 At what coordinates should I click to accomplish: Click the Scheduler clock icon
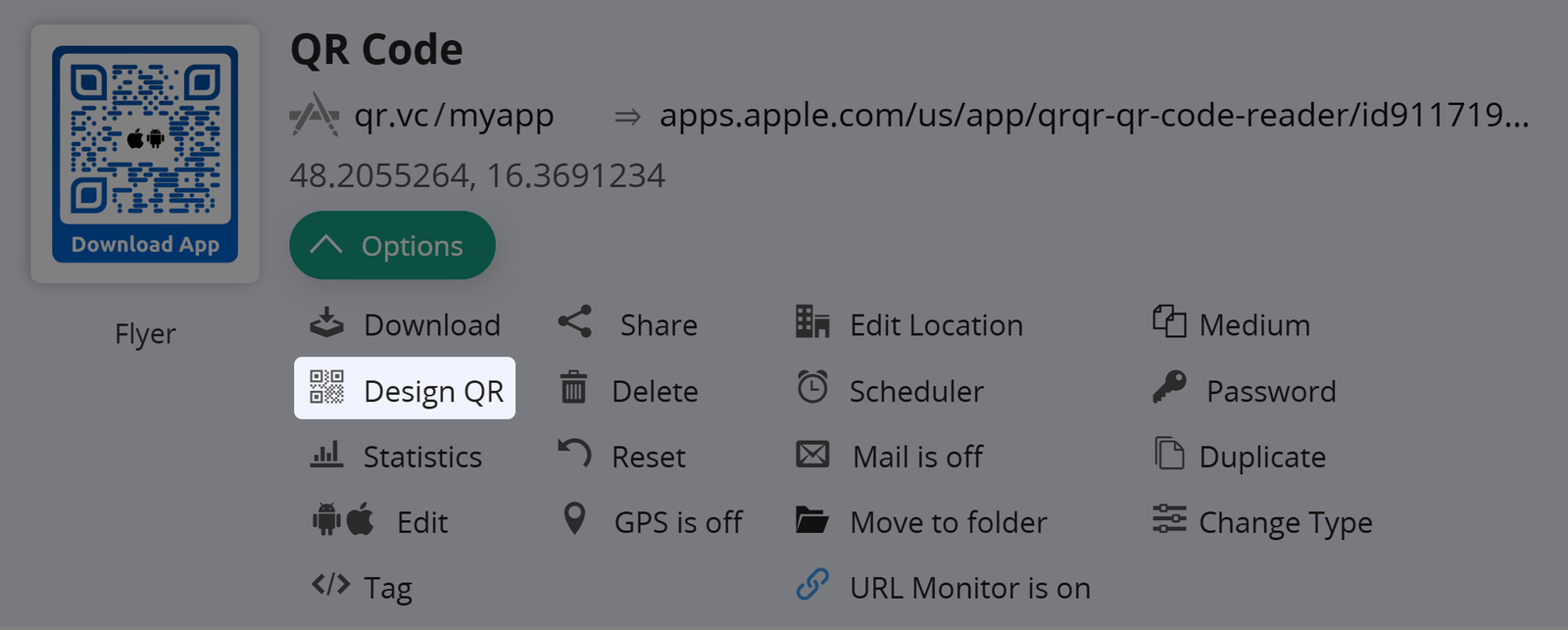(812, 388)
